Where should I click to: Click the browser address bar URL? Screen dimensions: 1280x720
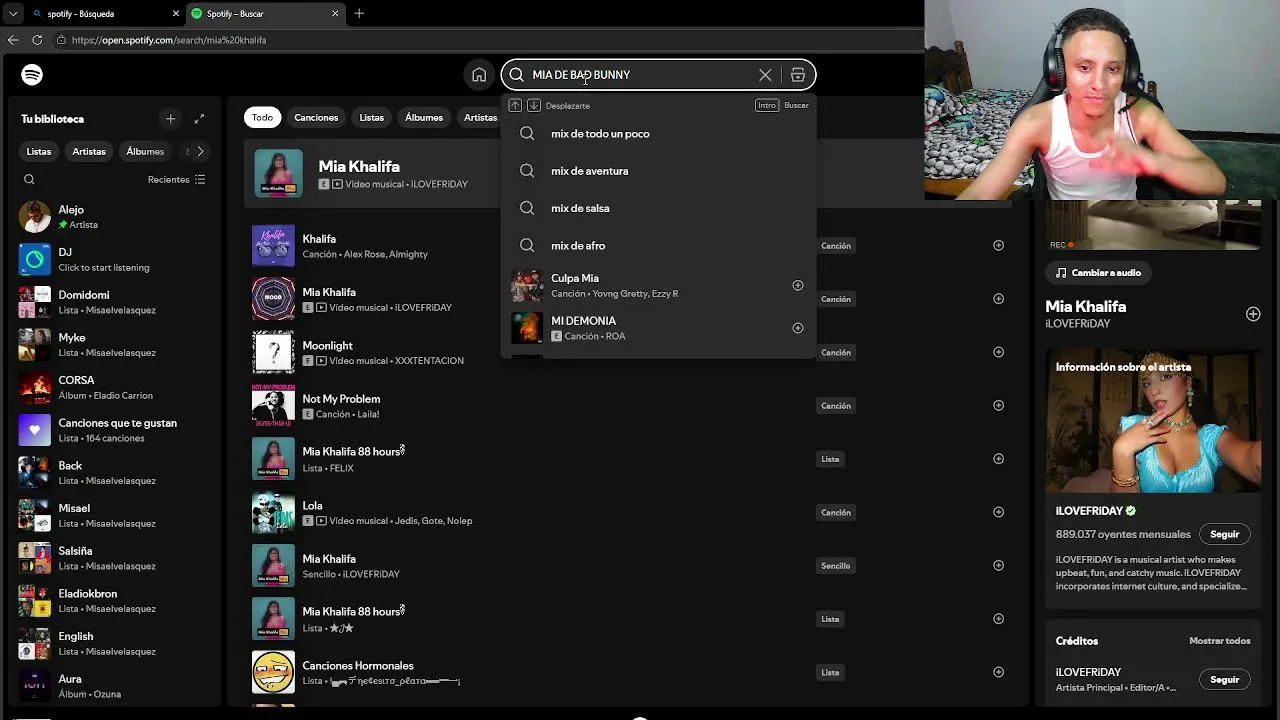[169, 40]
